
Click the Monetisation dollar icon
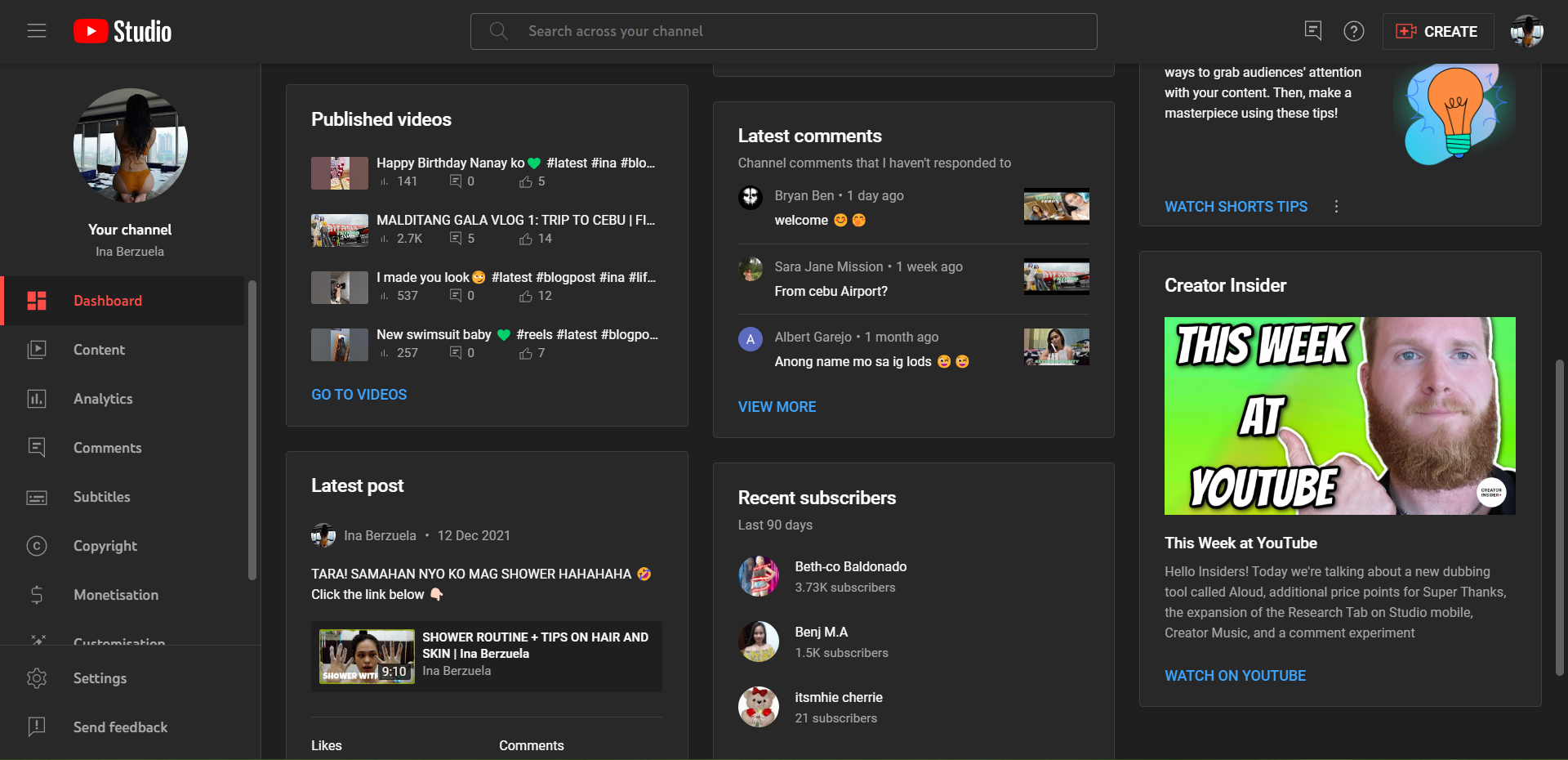37,595
